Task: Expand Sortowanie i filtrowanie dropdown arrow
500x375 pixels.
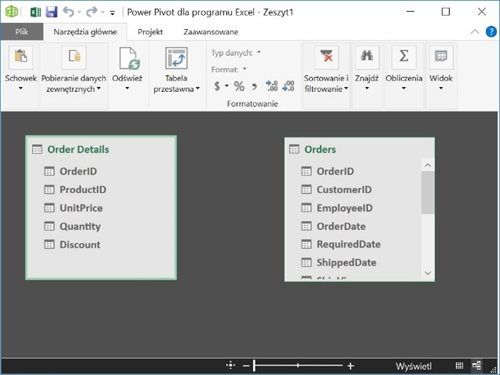Action: pos(346,89)
